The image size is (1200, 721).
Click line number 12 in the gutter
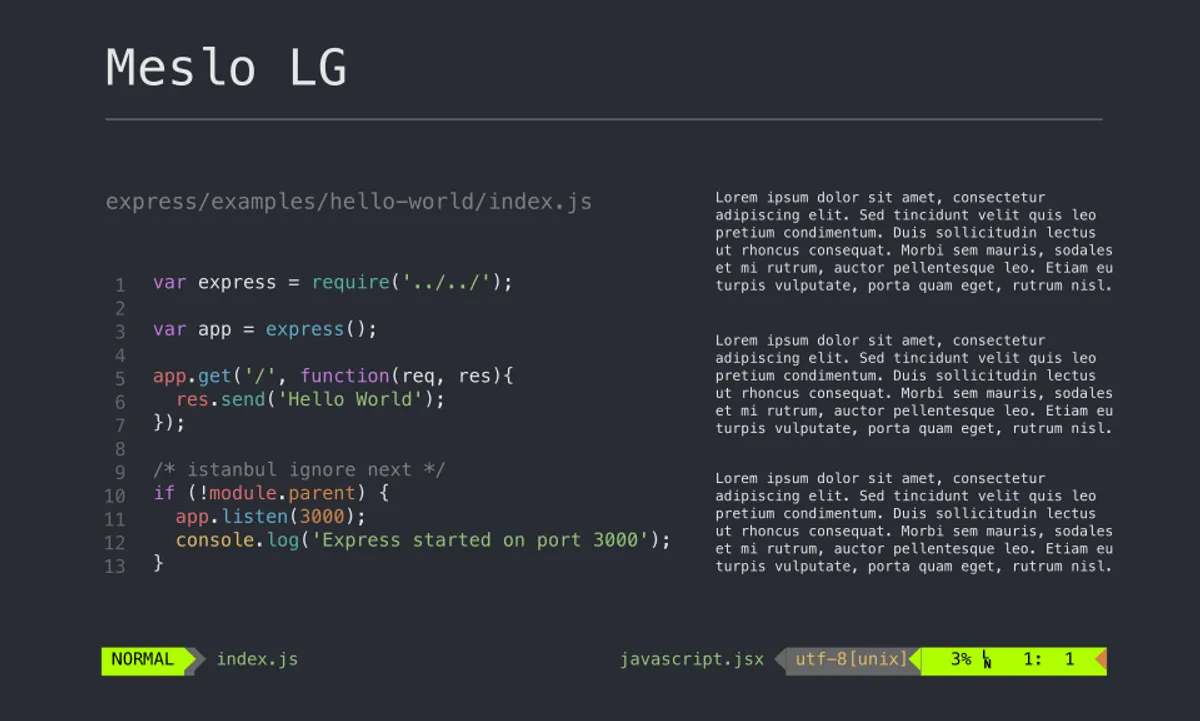[x=115, y=543]
